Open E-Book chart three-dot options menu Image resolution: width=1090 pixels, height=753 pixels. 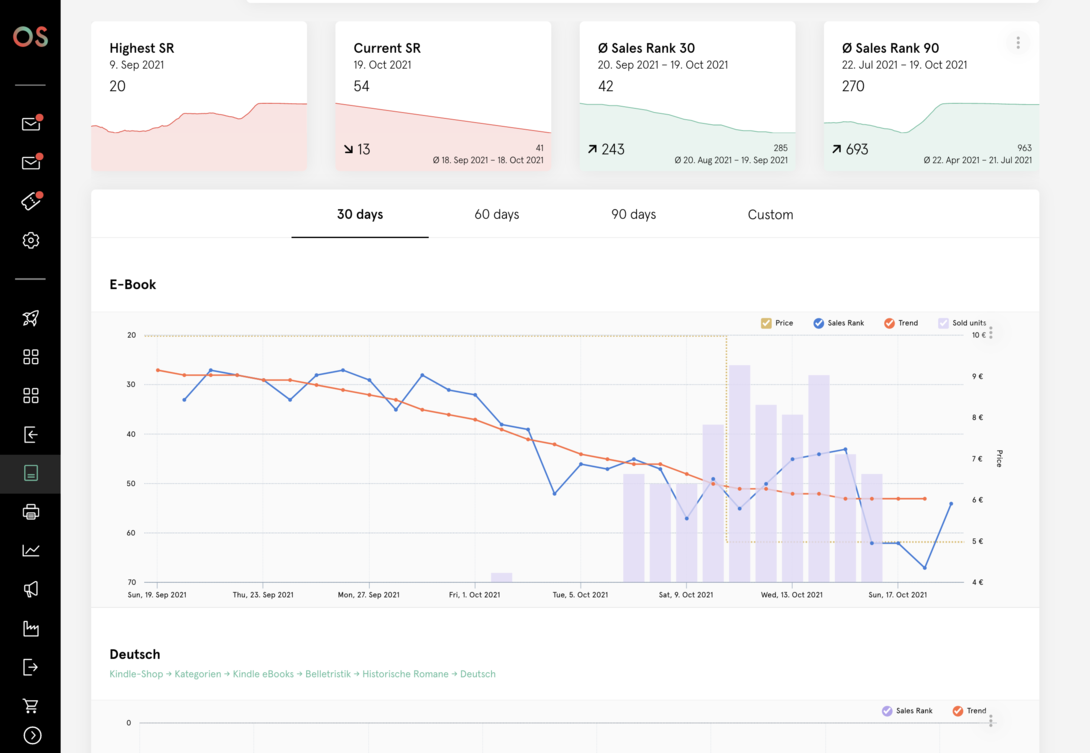(991, 332)
